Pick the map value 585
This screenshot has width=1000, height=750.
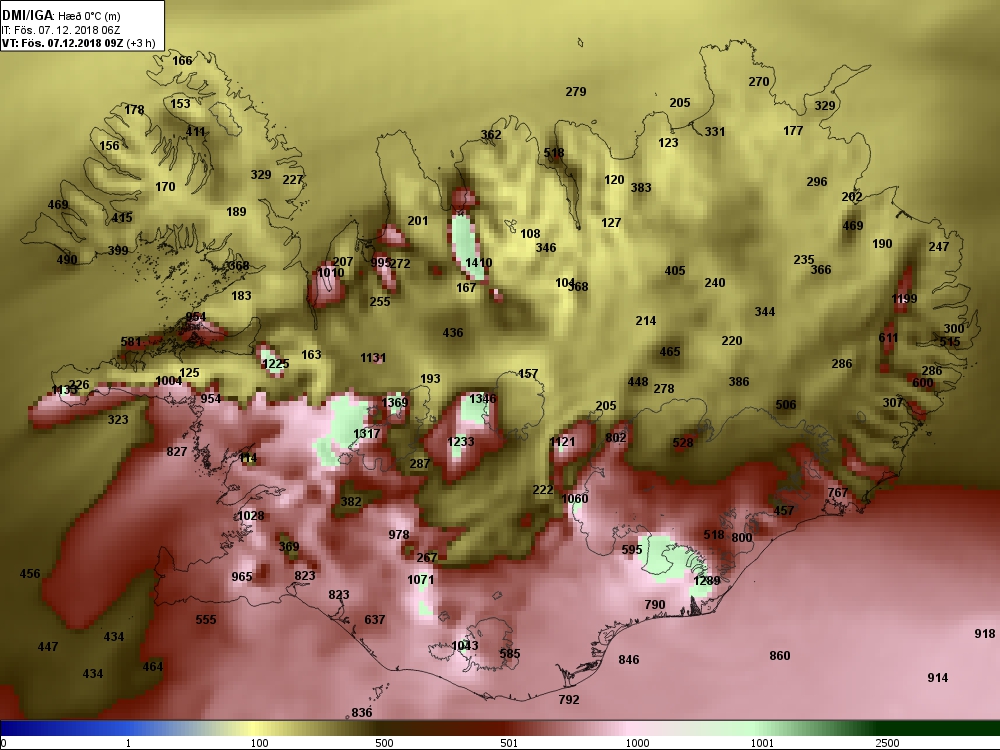click(x=510, y=654)
